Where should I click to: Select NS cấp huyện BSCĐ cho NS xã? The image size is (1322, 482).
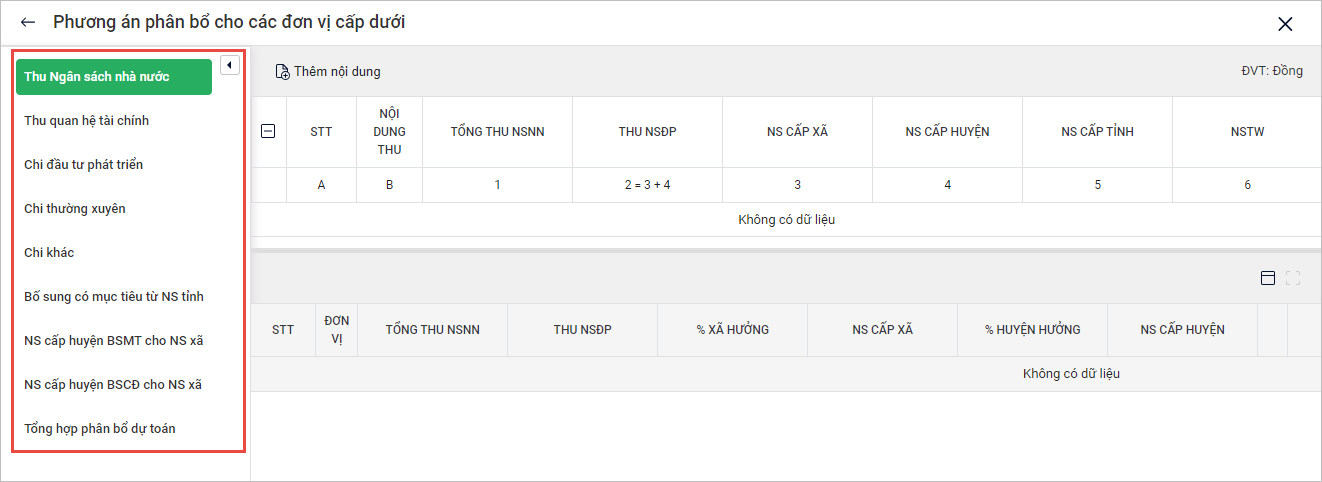tap(113, 385)
